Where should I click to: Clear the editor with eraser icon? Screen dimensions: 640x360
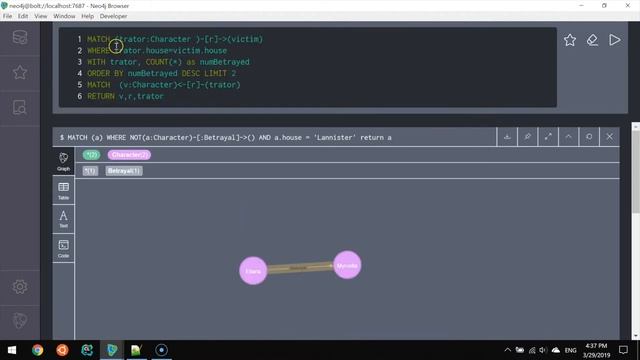point(592,40)
